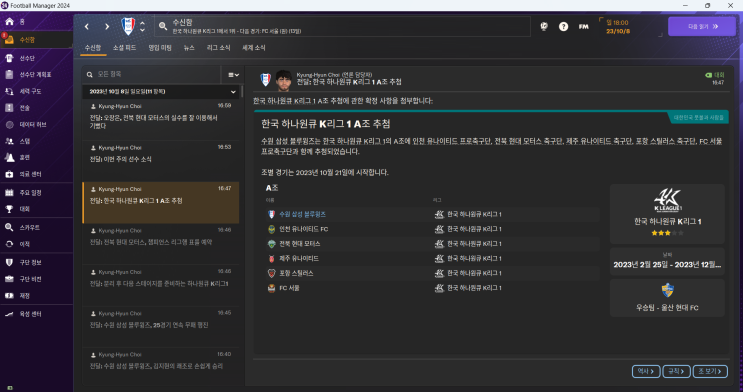Open the 홈 home sidebar icon

[x=9, y=21]
